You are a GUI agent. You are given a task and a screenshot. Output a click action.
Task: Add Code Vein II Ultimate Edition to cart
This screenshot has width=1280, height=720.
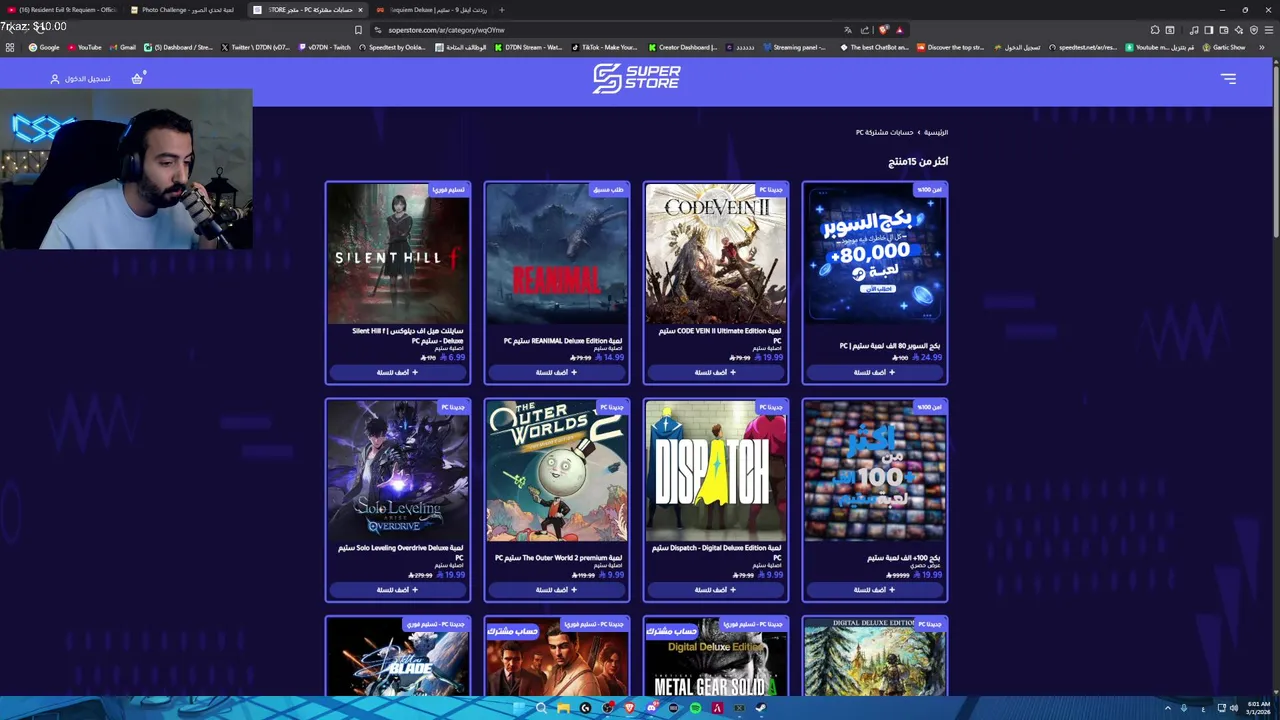point(716,372)
